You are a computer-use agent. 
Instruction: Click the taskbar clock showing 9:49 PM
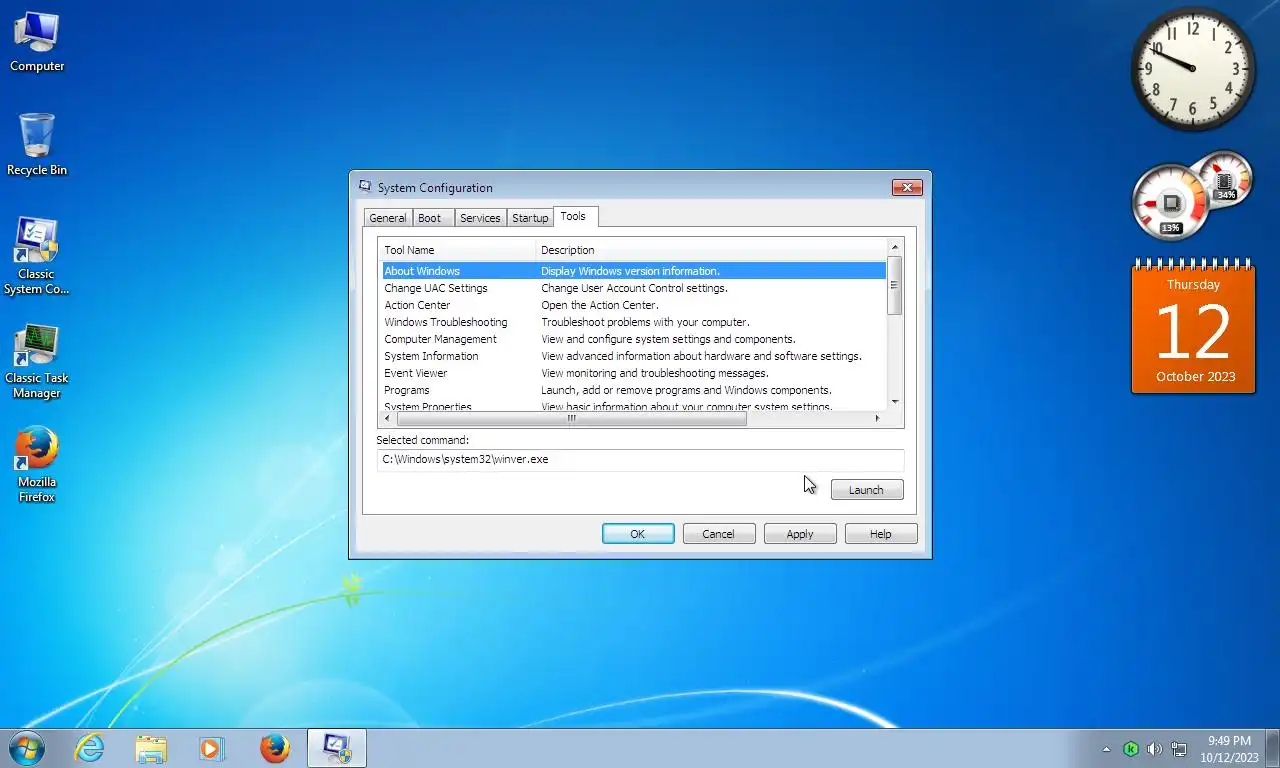[x=1229, y=749]
